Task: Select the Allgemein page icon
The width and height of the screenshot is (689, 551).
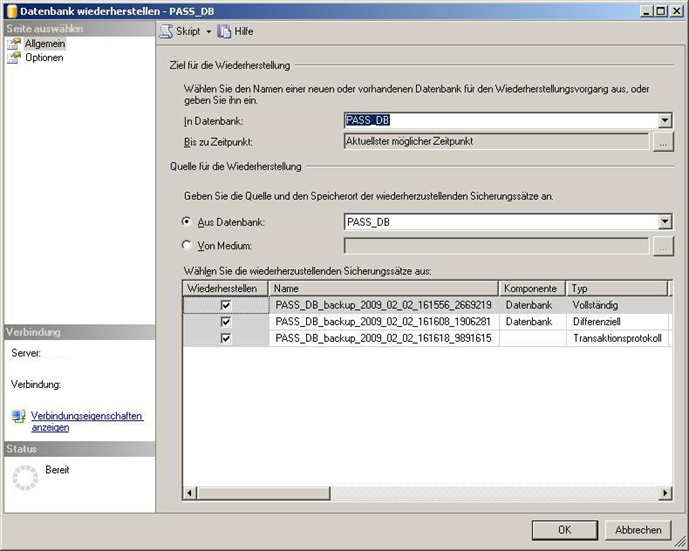Action: pos(14,44)
